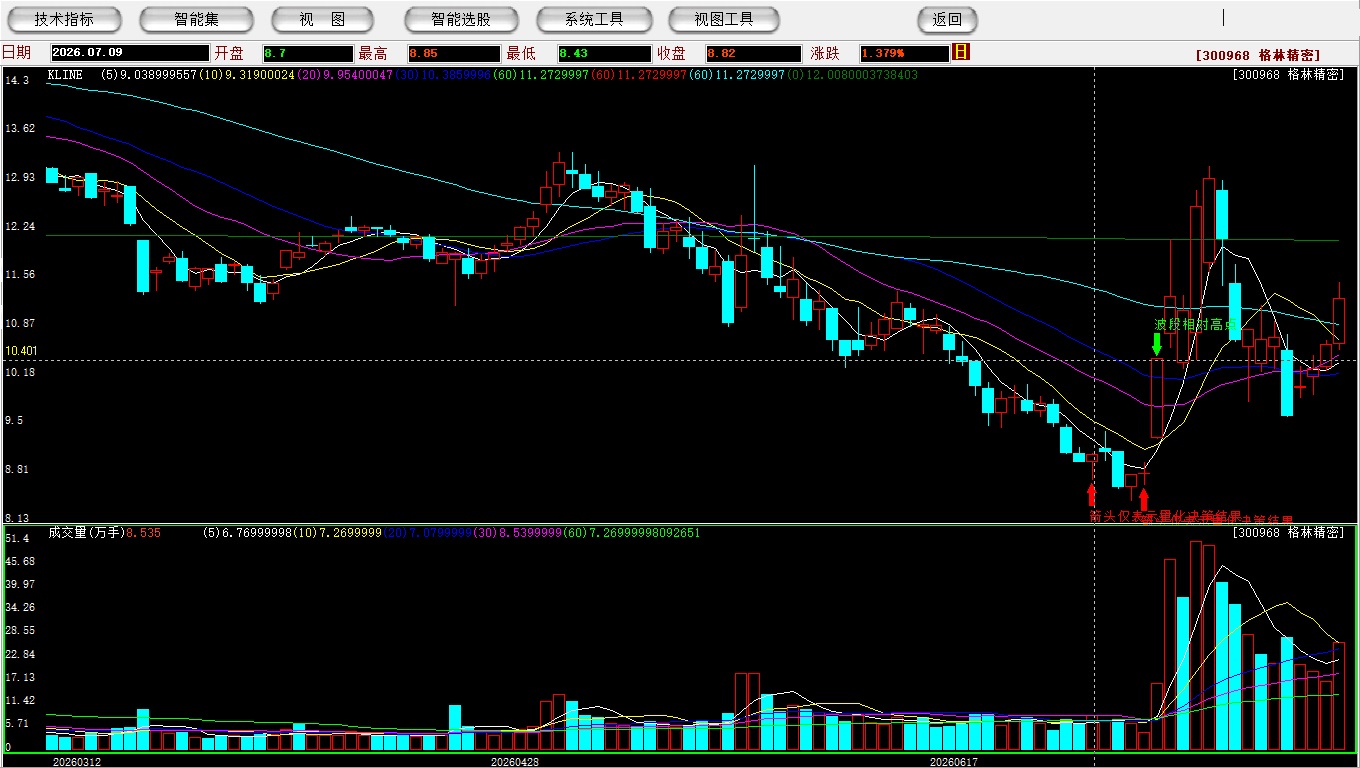Image resolution: width=1360 pixels, height=768 pixels.
Task: Click the 20260312 date label on axis
Action: pyautogui.click(x=76, y=762)
